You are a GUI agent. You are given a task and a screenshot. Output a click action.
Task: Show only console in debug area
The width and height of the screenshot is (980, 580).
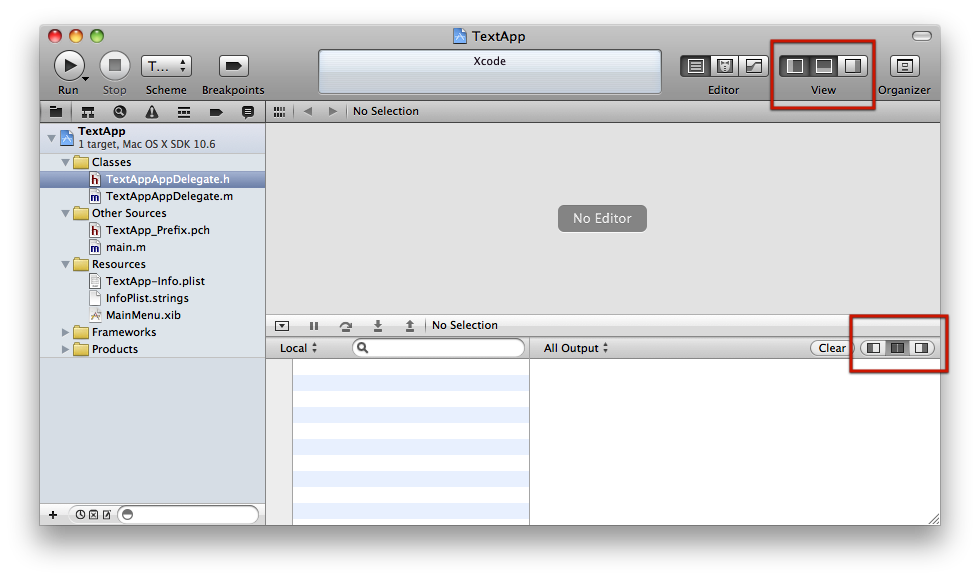point(921,348)
